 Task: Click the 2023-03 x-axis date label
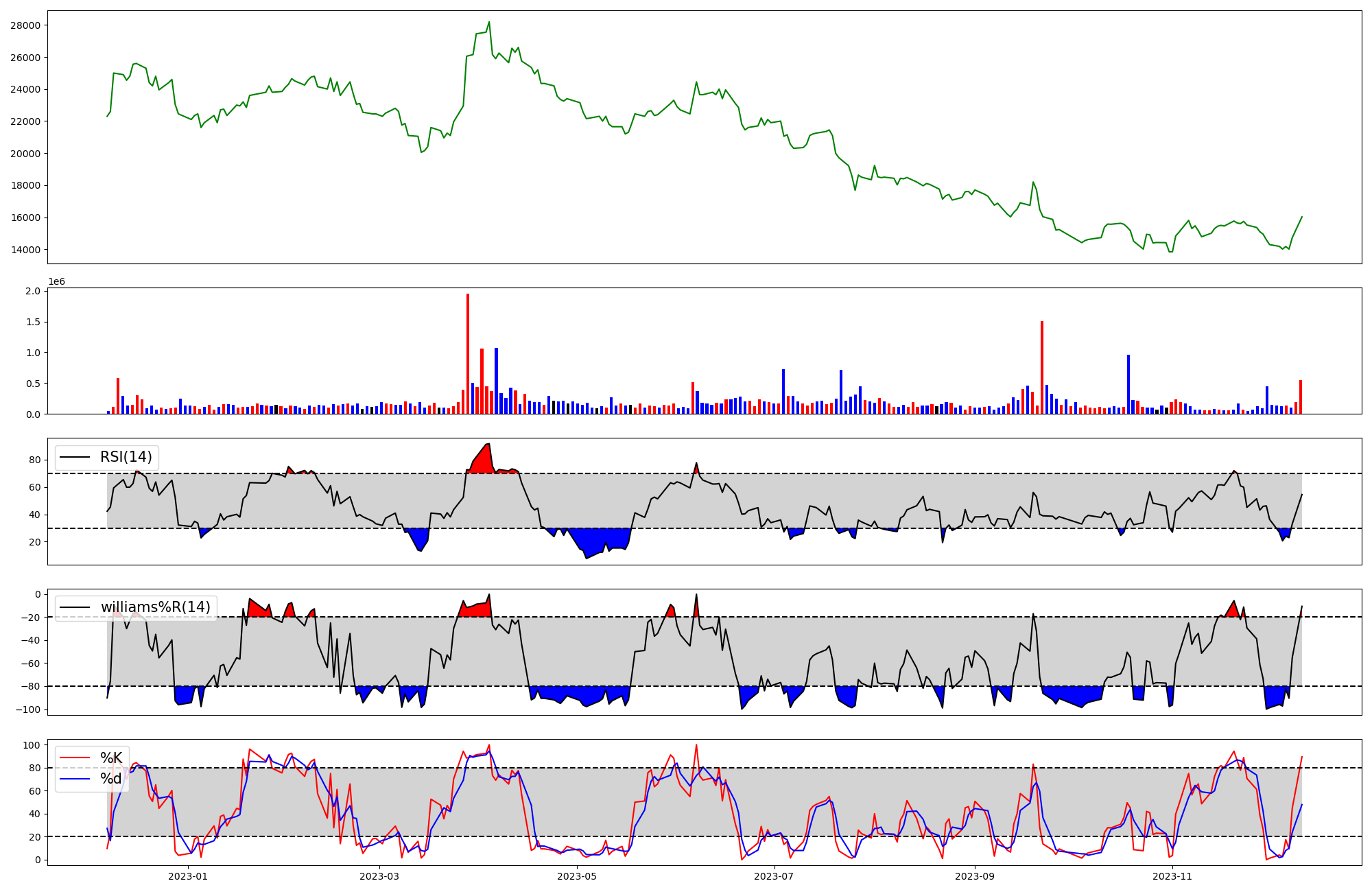(x=379, y=876)
